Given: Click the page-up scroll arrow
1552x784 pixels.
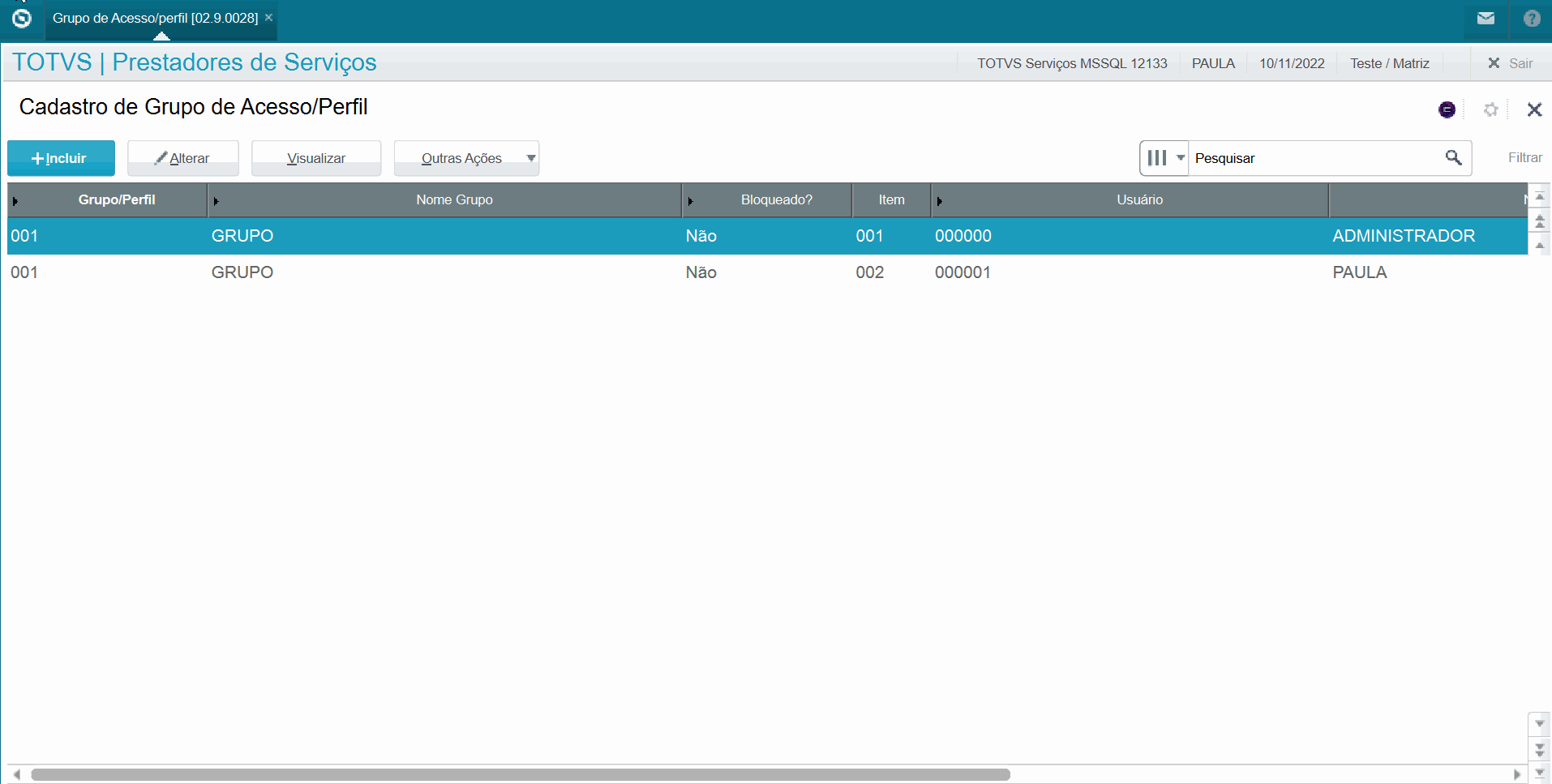Looking at the screenshot, I should point(1539,221).
